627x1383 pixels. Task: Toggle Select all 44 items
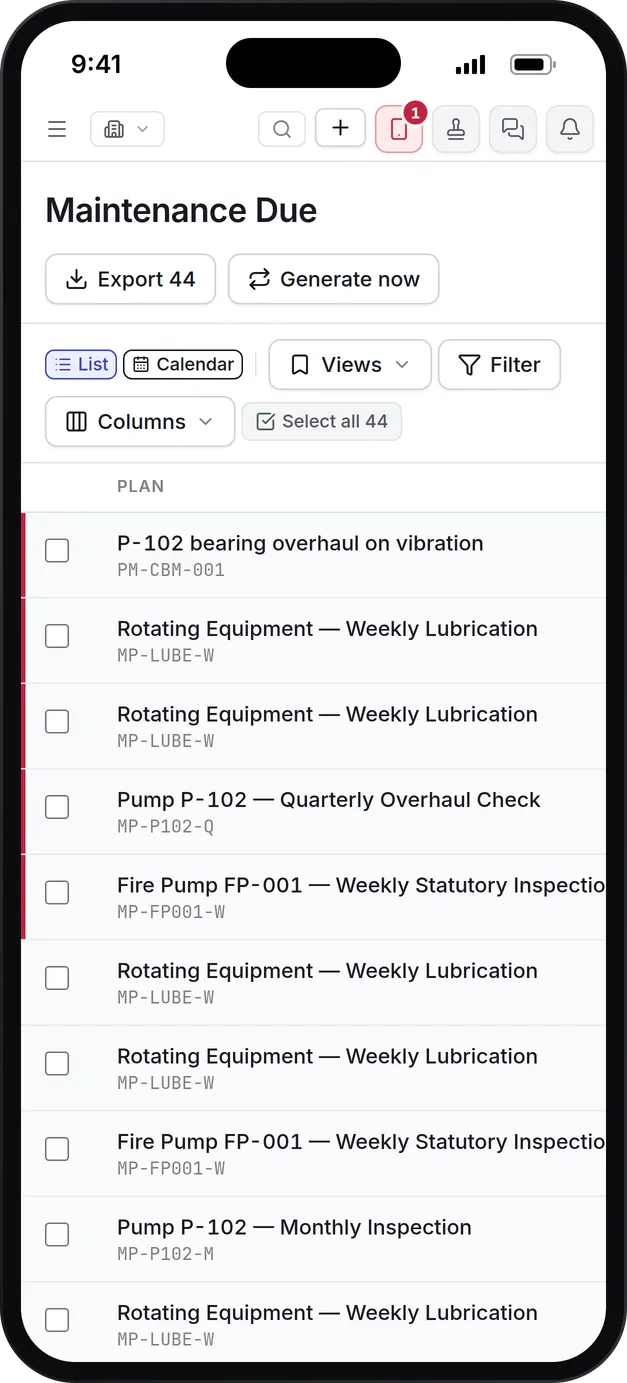(x=322, y=422)
